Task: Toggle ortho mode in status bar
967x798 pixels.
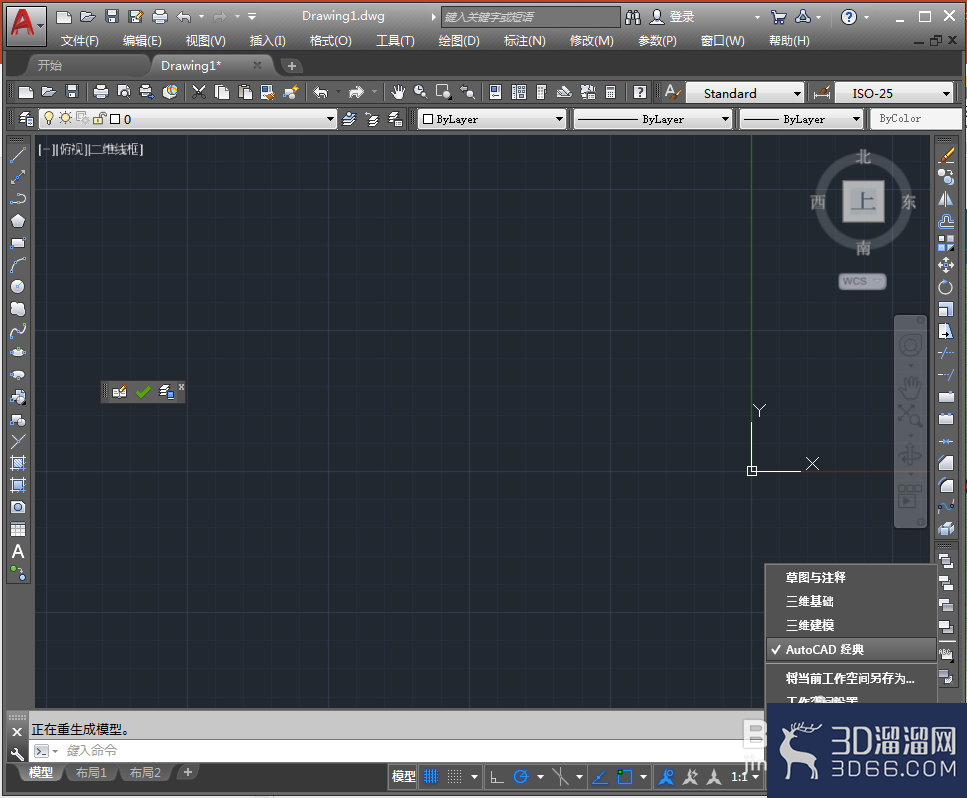Action: click(497, 776)
